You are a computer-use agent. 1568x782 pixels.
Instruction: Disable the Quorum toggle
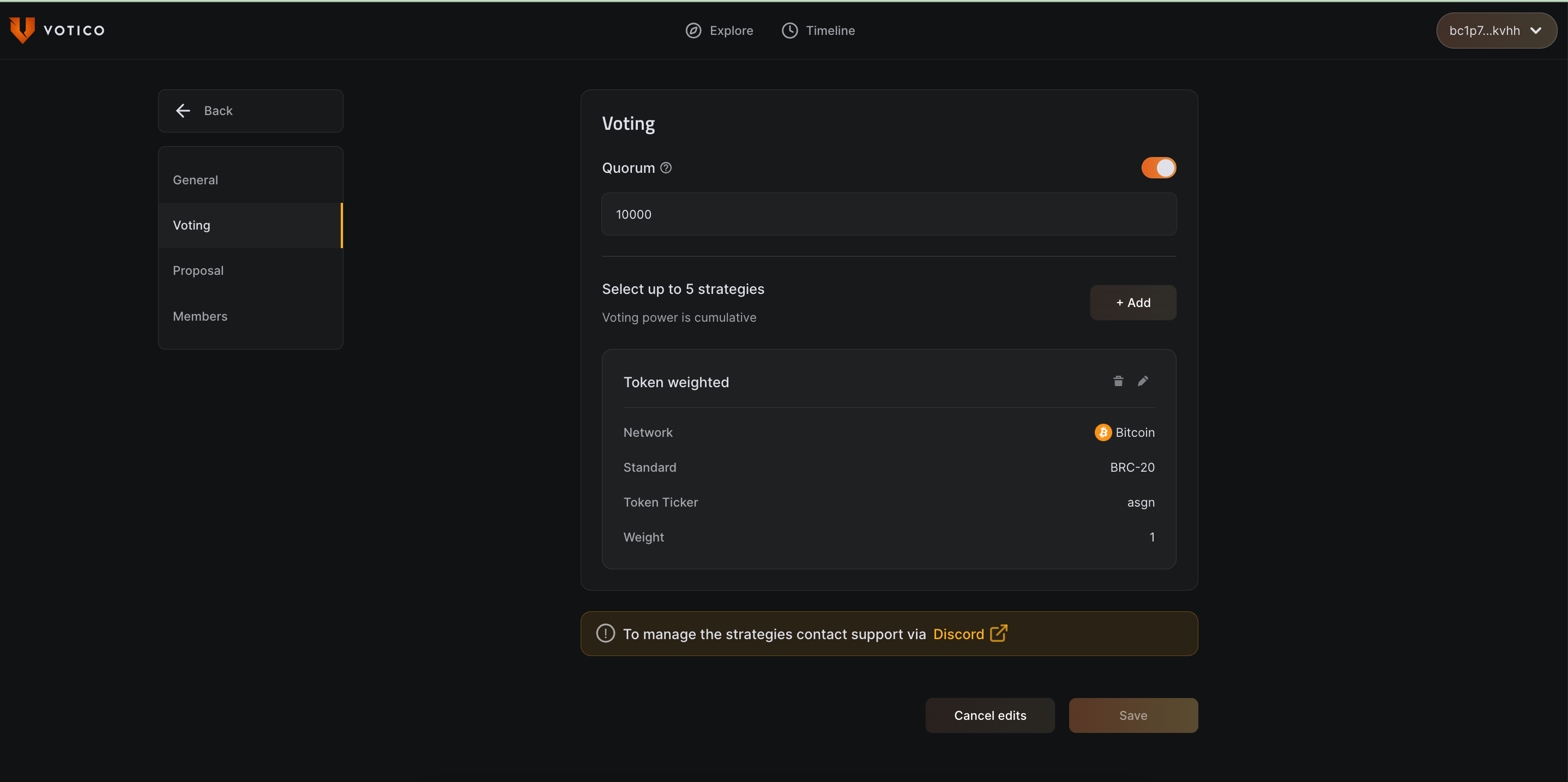click(x=1159, y=167)
